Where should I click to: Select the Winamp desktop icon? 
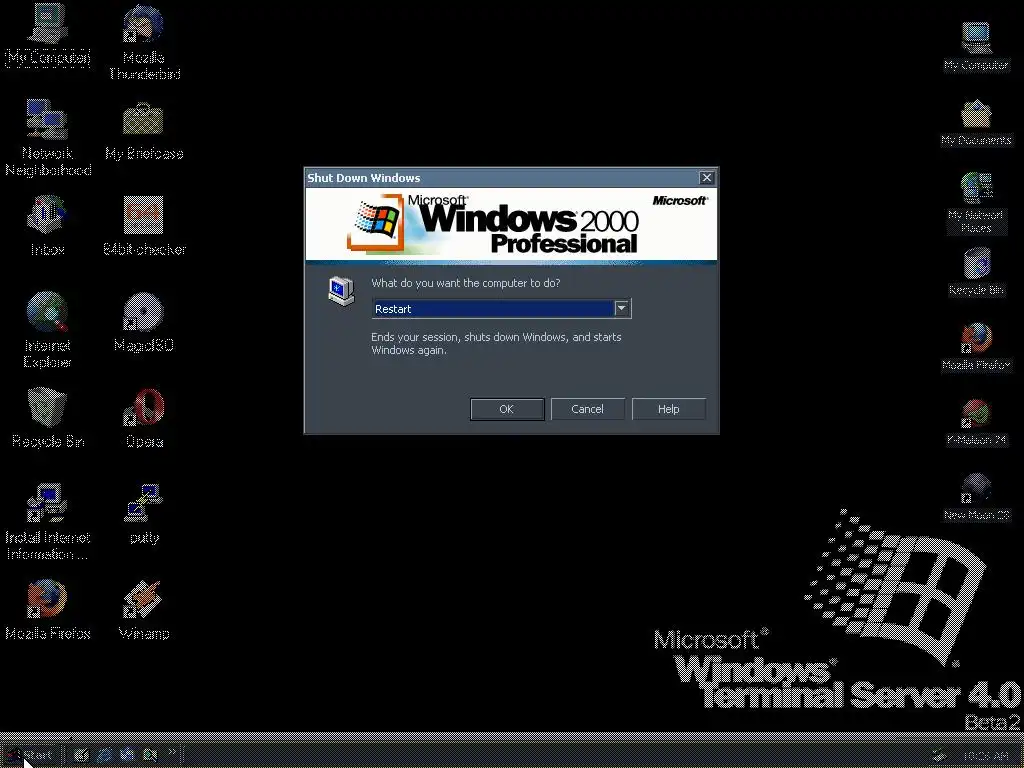[144, 609]
